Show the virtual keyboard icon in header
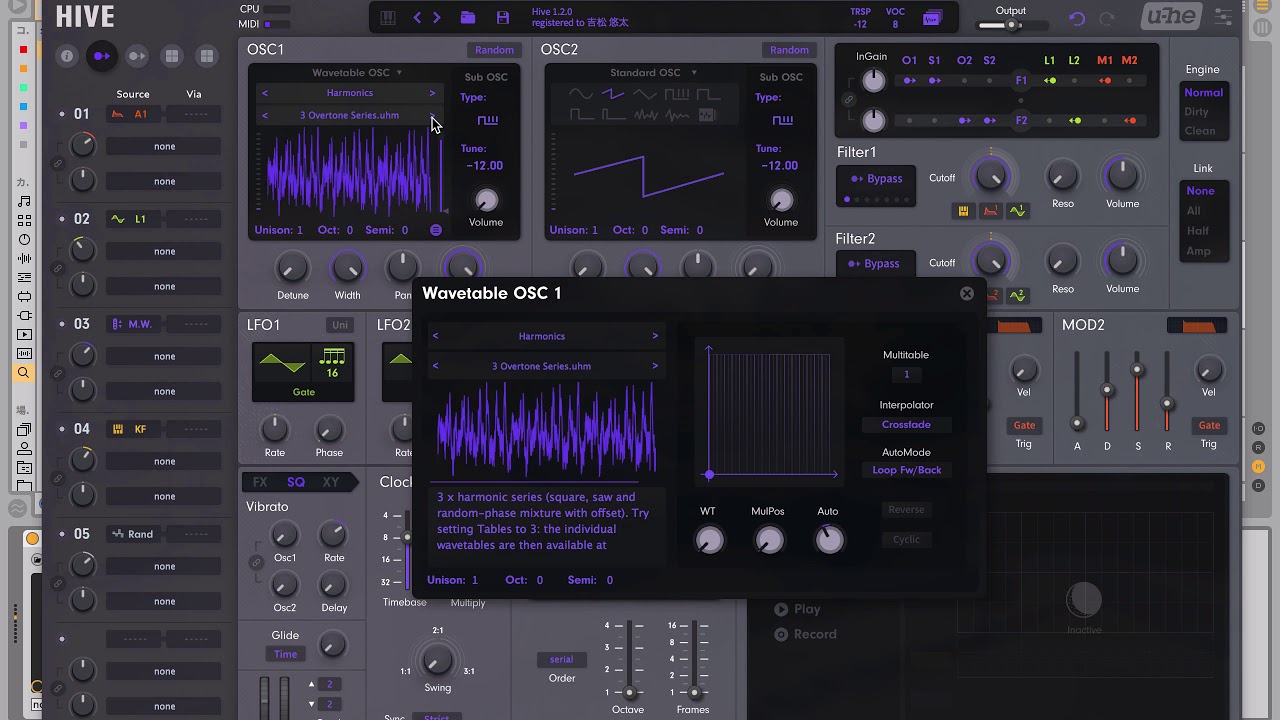 pos(388,18)
